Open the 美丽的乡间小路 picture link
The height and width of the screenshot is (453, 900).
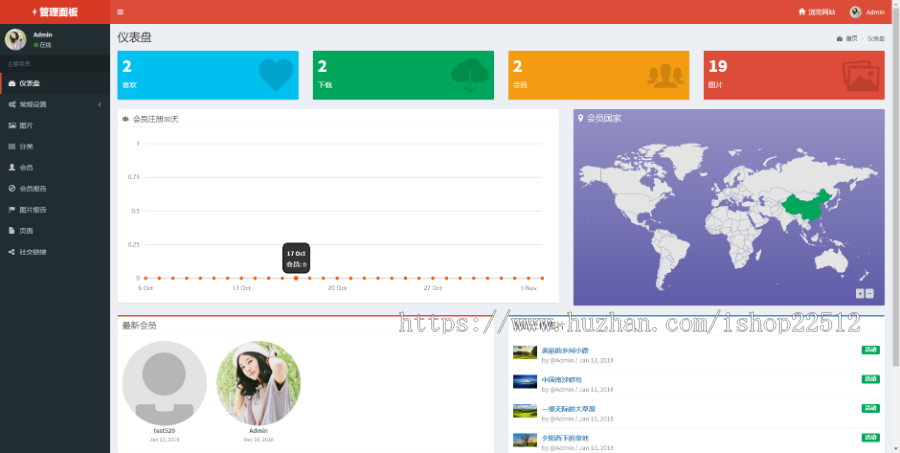tap(565, 350)
